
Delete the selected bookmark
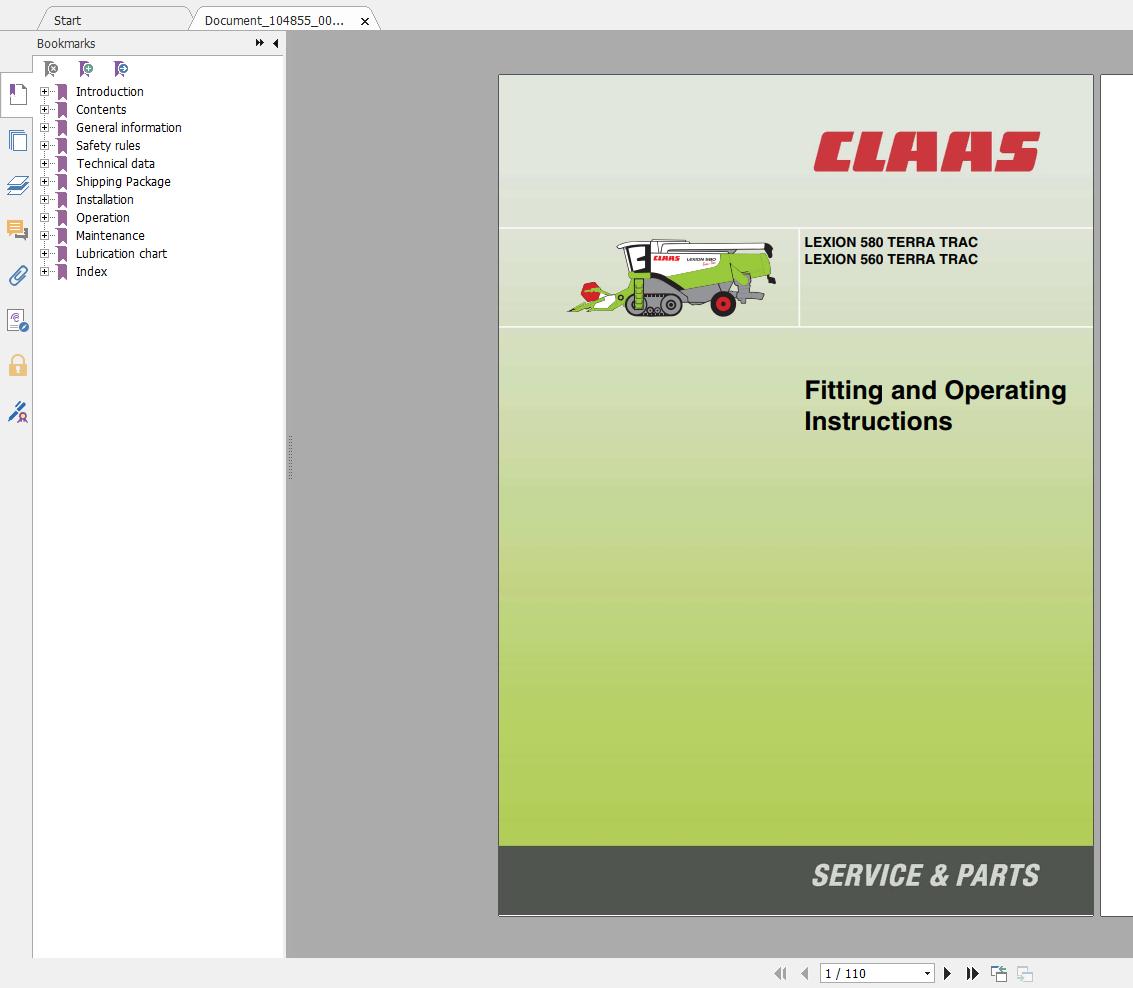click(51, 68)
